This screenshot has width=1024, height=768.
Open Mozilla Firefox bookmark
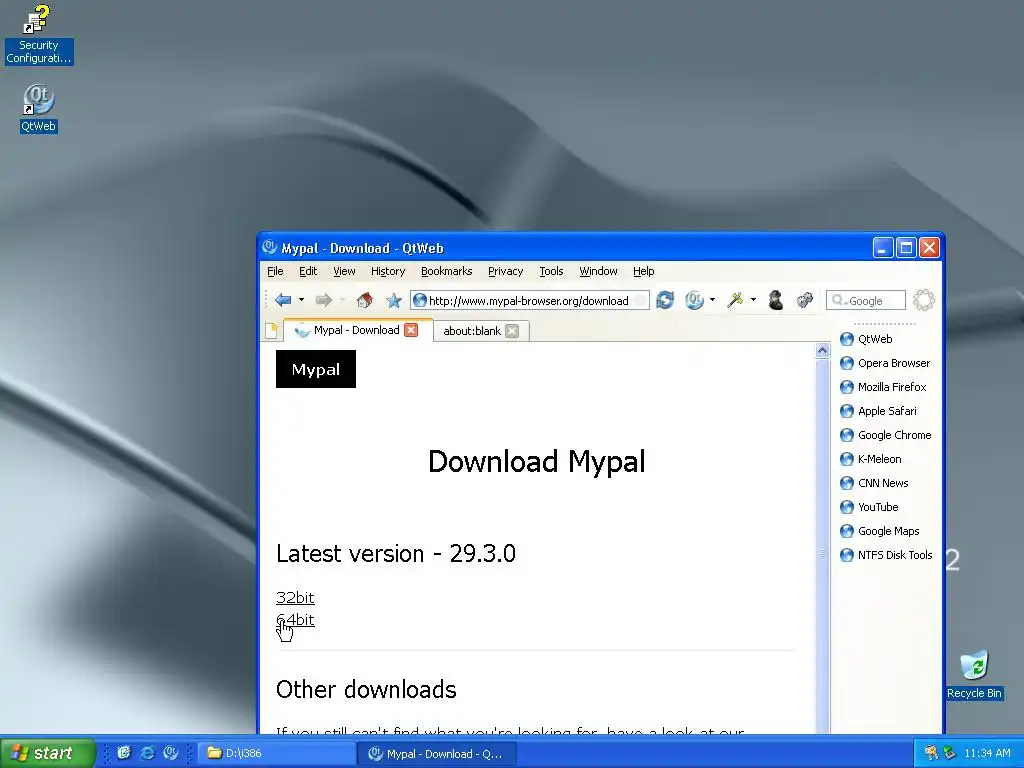[883, 387]
